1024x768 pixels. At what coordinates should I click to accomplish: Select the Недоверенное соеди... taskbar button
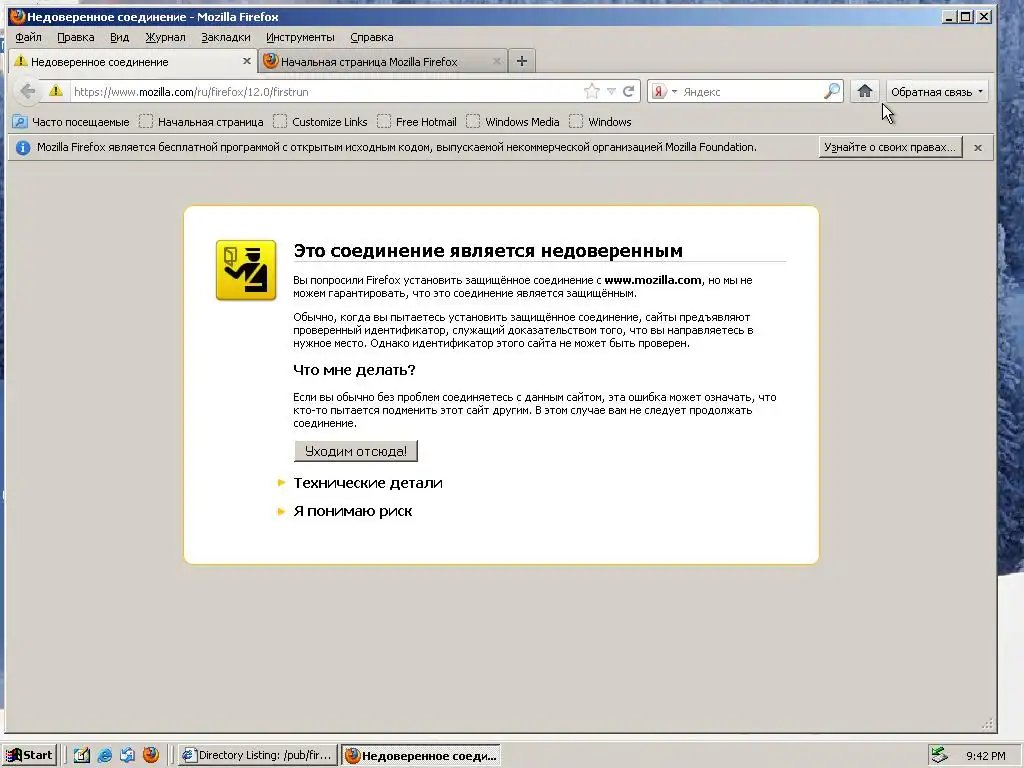[x=421, y=755]
